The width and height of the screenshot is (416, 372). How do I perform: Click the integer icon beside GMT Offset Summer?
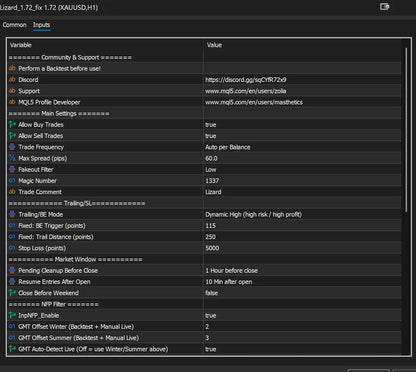12,338
